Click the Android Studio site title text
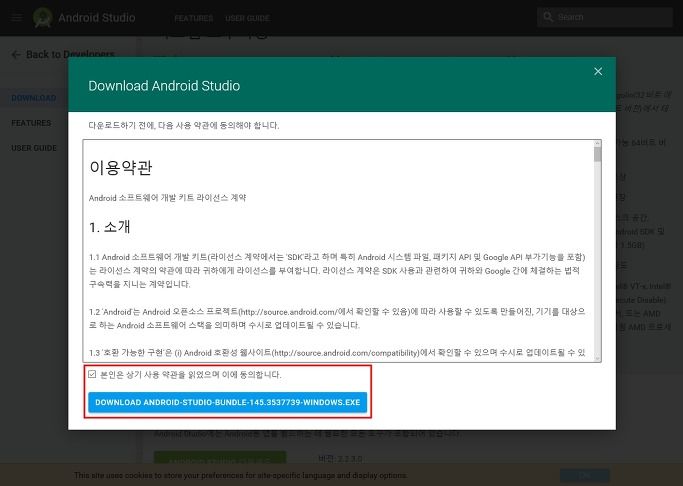683x486 pixels. tap(97, 18)
